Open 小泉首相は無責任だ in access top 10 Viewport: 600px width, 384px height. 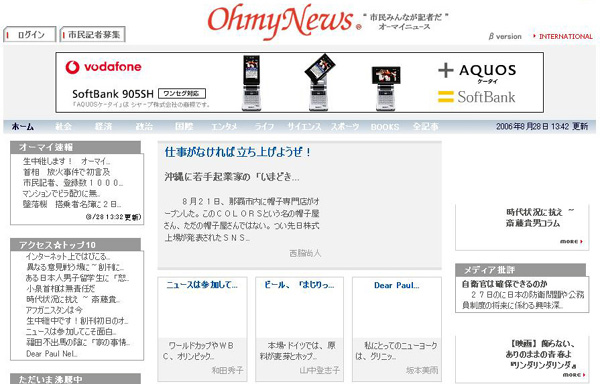tap(60, 289)
